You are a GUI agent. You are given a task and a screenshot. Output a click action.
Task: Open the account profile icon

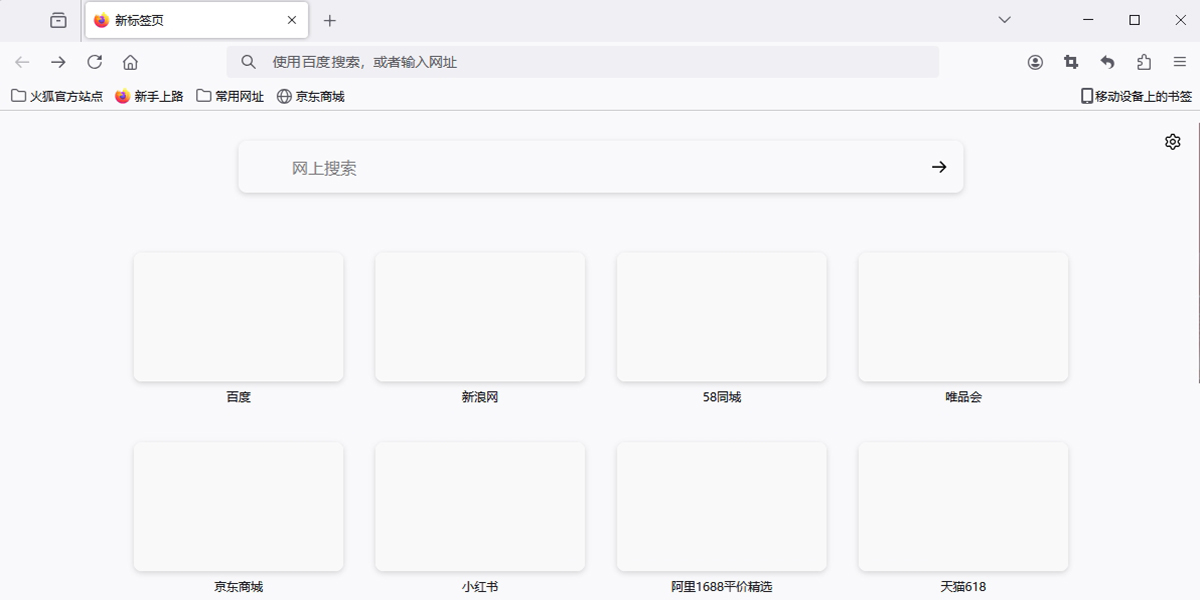click(x=1035, y=62)
